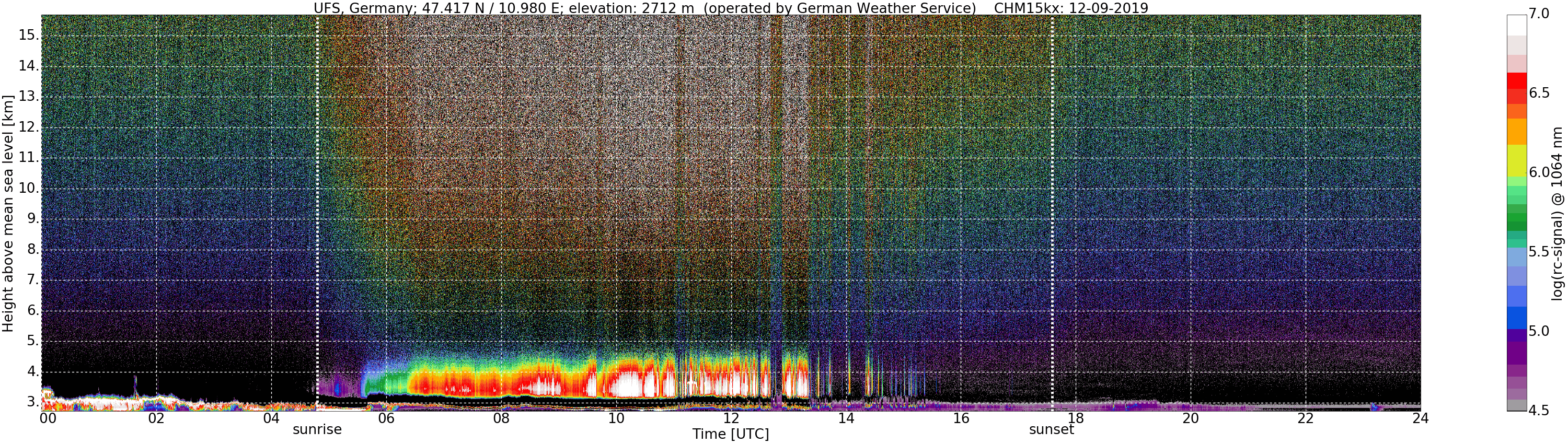Click the colorbar tick value '4.5'
Image resolution: width=1568 pixels, height=444 pixels.
[x=1539, y=411]
